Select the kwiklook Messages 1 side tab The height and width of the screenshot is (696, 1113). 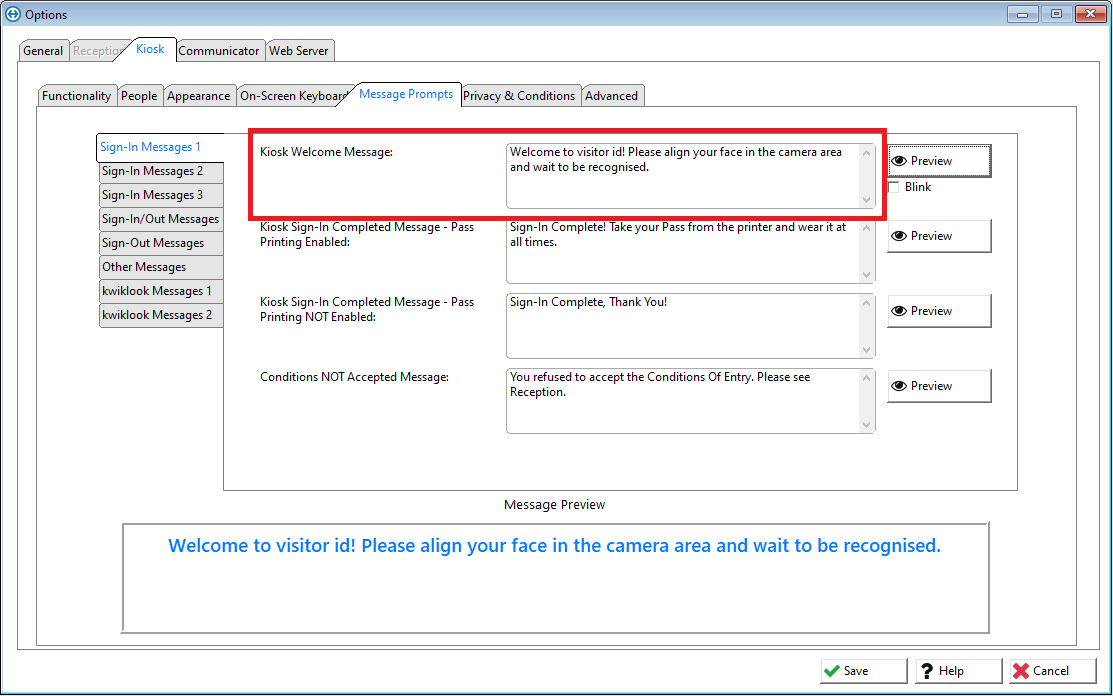tap(157, 291)
